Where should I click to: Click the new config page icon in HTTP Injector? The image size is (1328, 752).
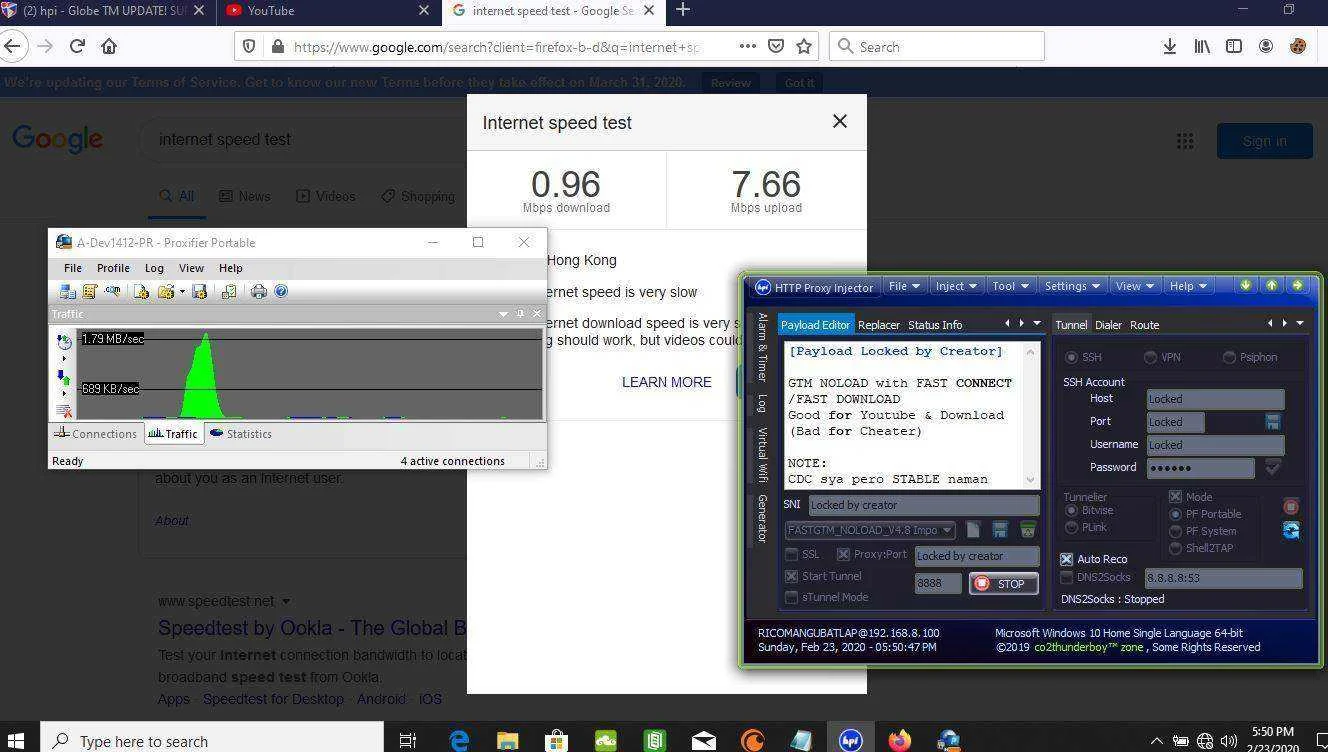click(x=972, y=530)
